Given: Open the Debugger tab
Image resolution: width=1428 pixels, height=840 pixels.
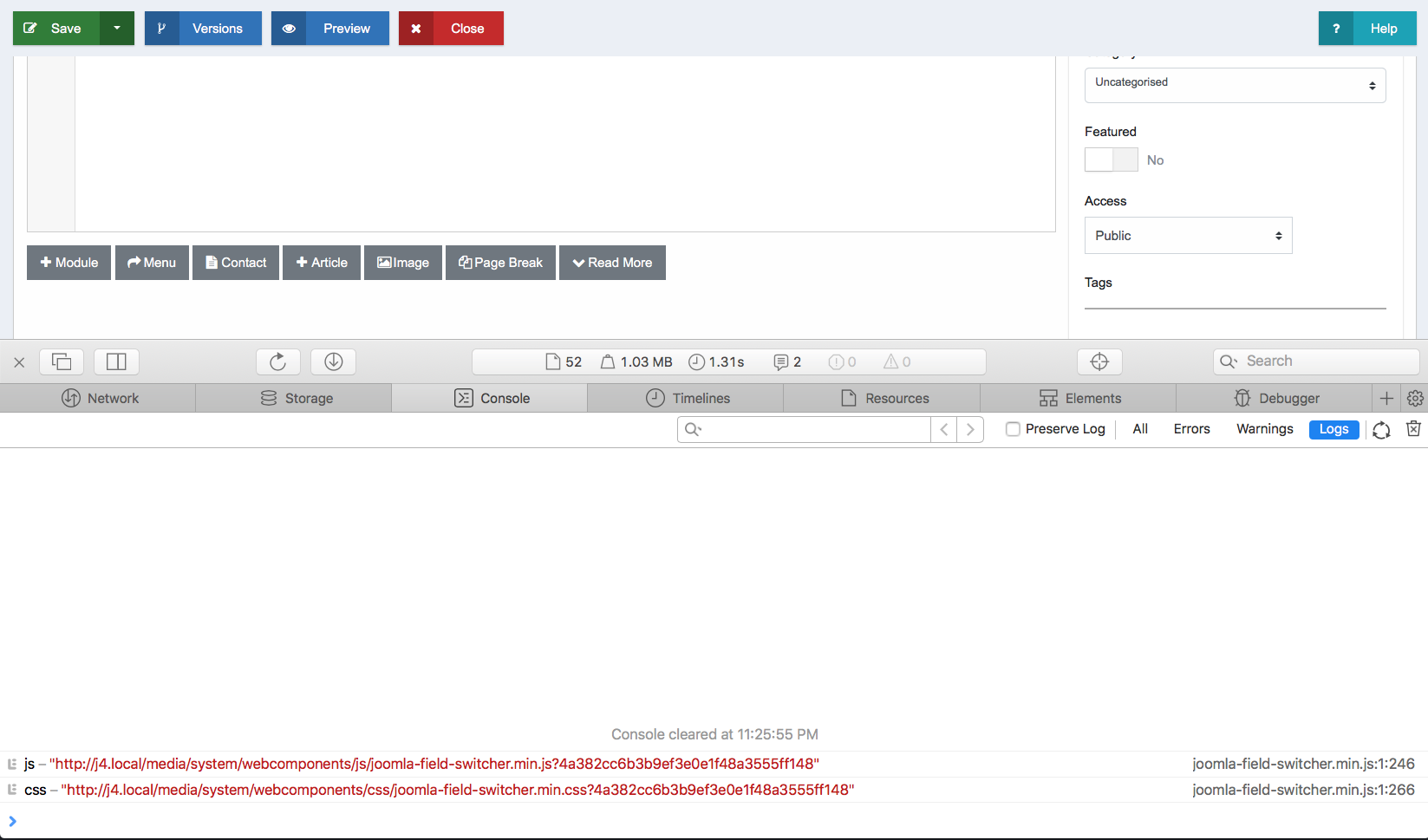Looking at the screenshot, I should click(1275, 398).
